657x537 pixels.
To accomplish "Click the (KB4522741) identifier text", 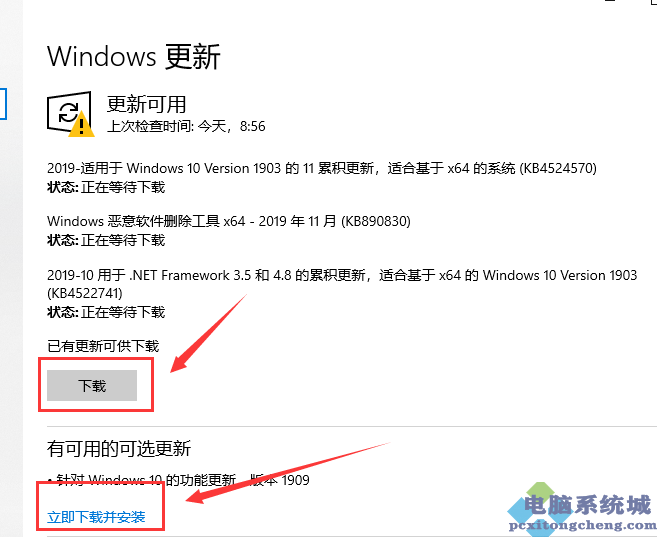I will point(85,293).
